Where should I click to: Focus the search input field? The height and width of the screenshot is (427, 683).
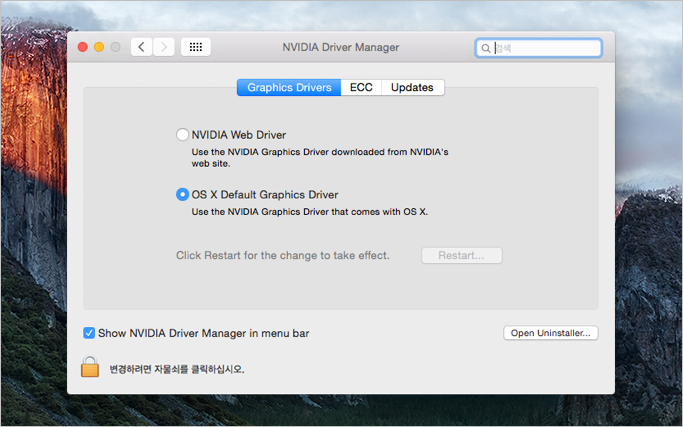pos(539,48)
